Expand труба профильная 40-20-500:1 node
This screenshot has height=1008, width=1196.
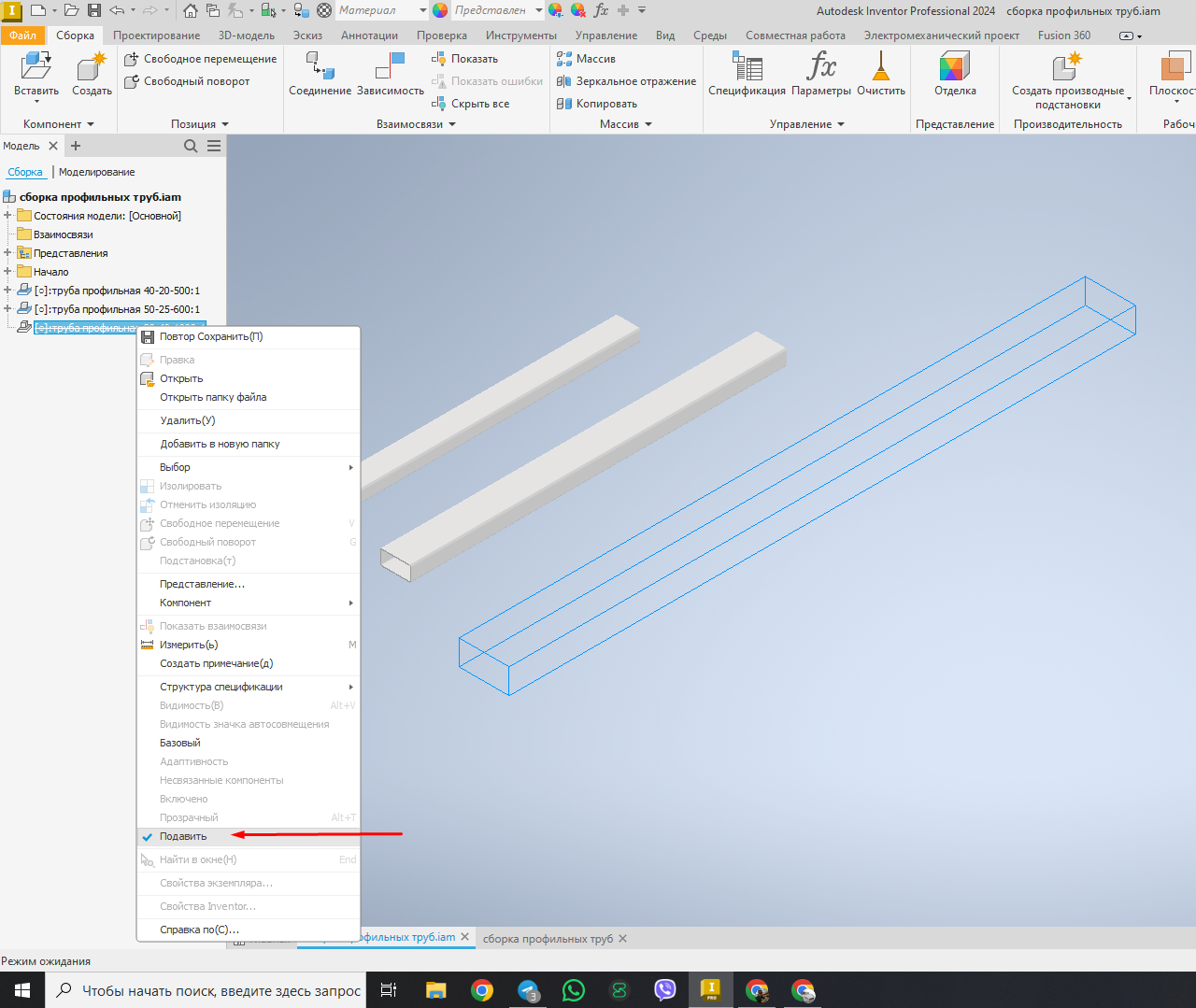point(7,291)
